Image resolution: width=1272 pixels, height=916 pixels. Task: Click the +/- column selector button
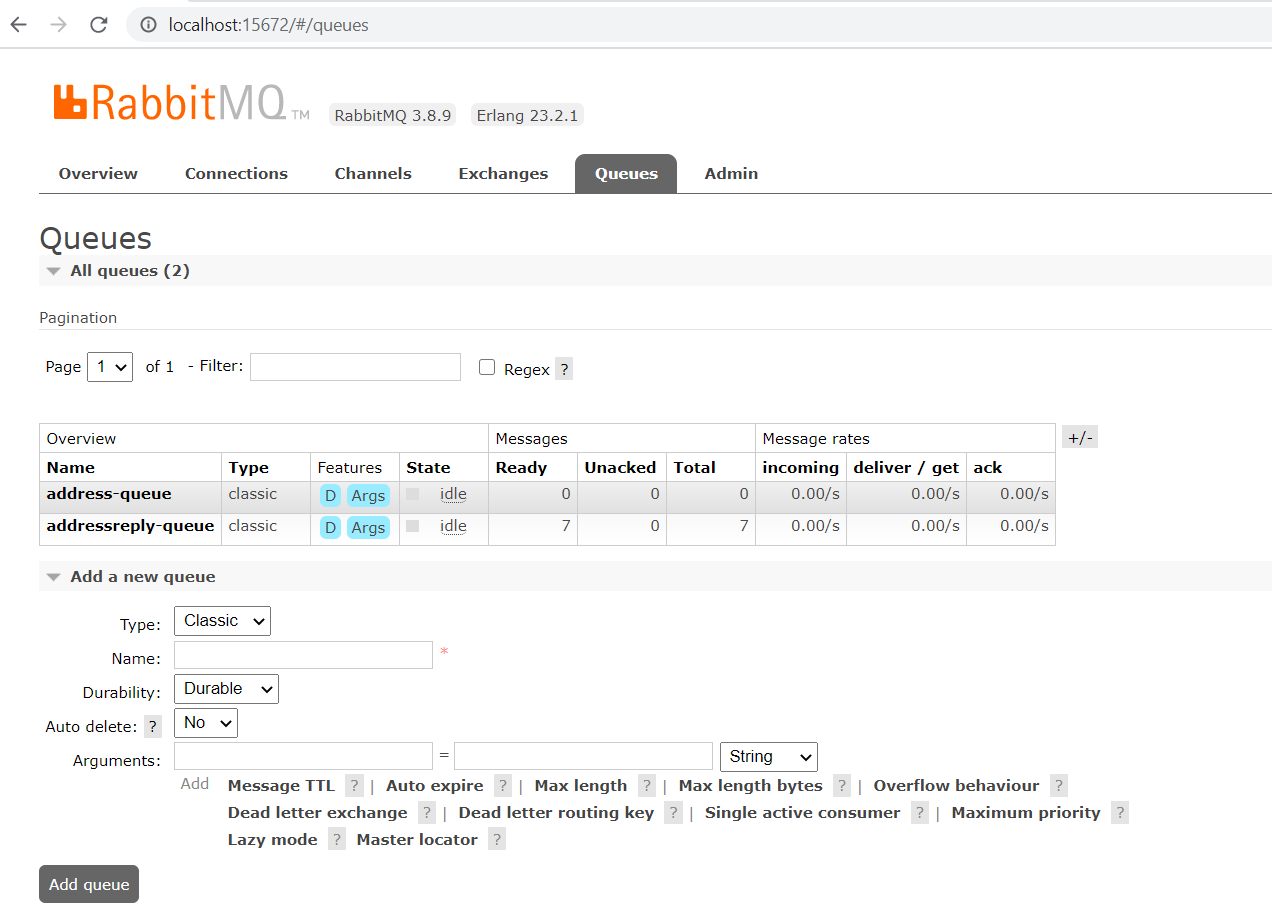[x=1079, y=436]
